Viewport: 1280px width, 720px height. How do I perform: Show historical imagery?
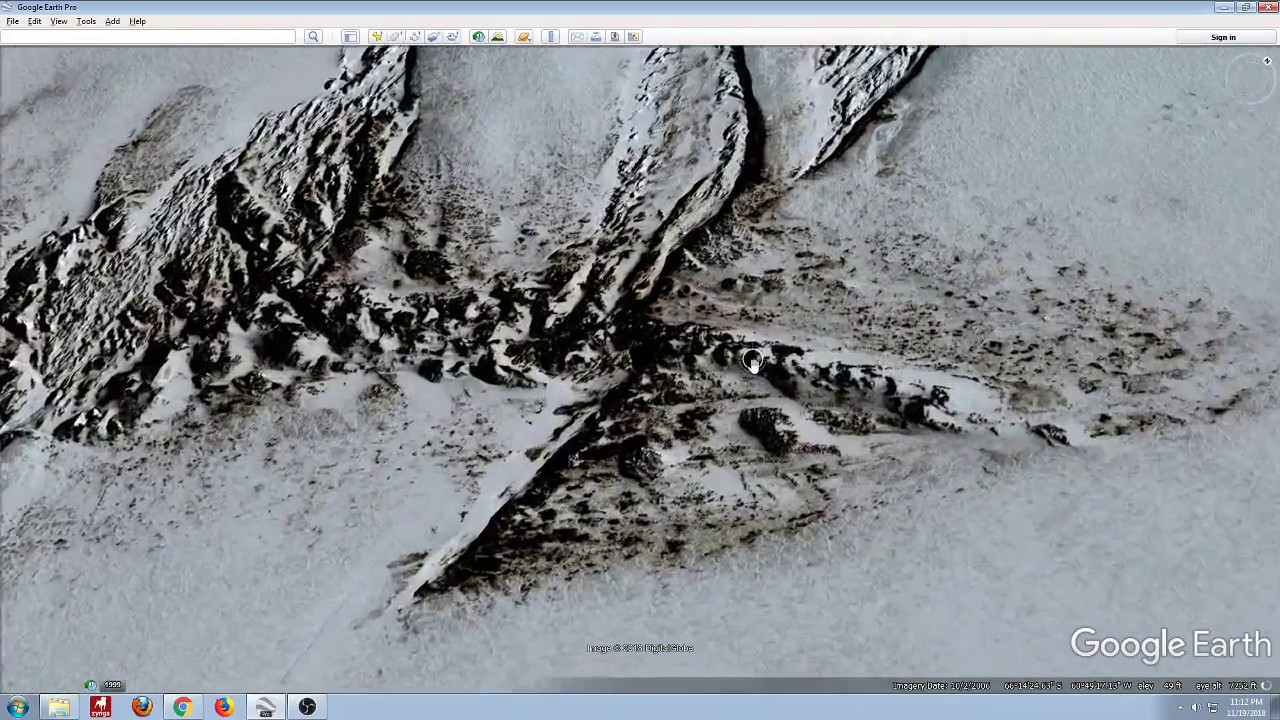pos(479,37)
